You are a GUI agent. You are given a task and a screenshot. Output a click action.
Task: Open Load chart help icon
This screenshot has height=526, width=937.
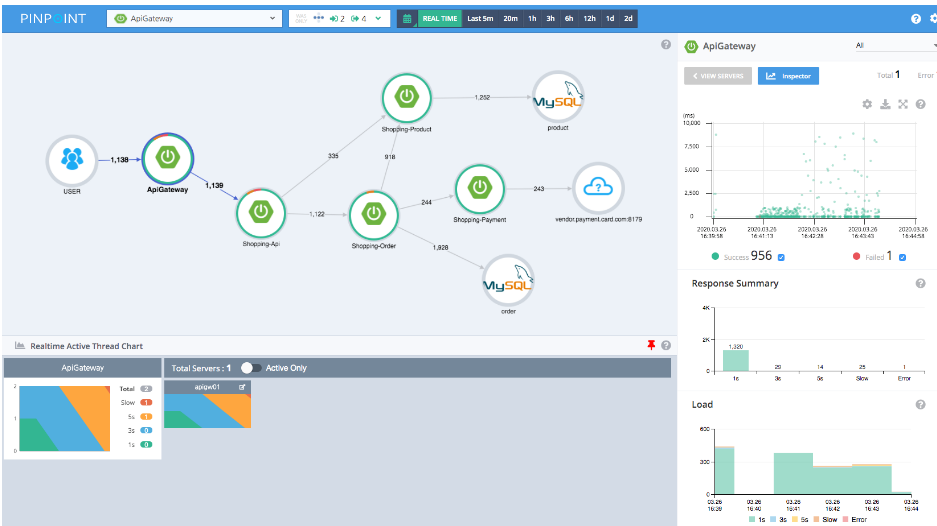click(x=920, y=405)
